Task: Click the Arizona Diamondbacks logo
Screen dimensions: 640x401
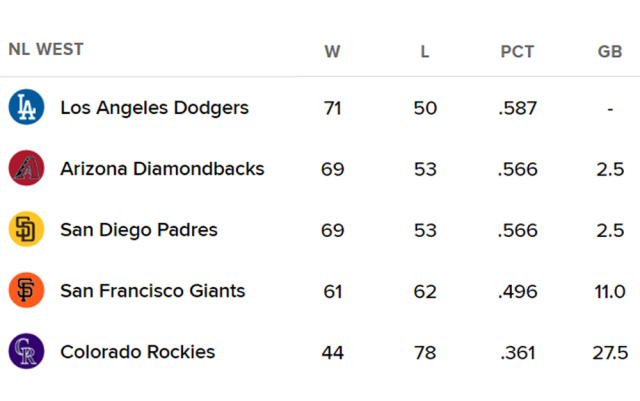Action: (x=26, y=169)
